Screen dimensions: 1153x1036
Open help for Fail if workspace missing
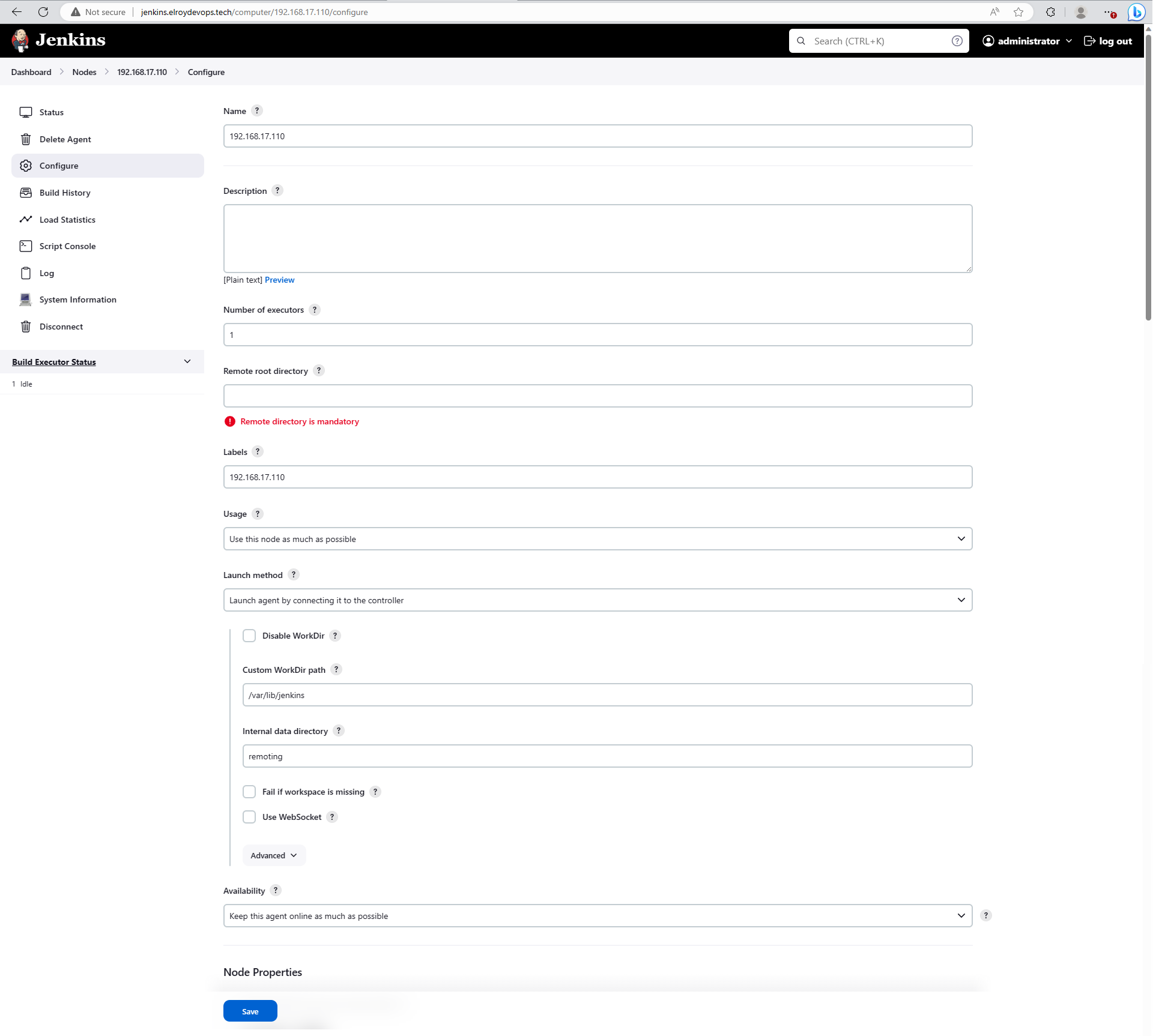375,792
